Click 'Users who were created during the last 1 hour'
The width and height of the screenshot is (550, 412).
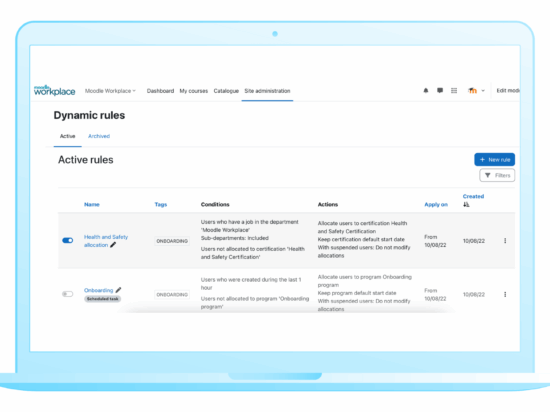[251, 283]
